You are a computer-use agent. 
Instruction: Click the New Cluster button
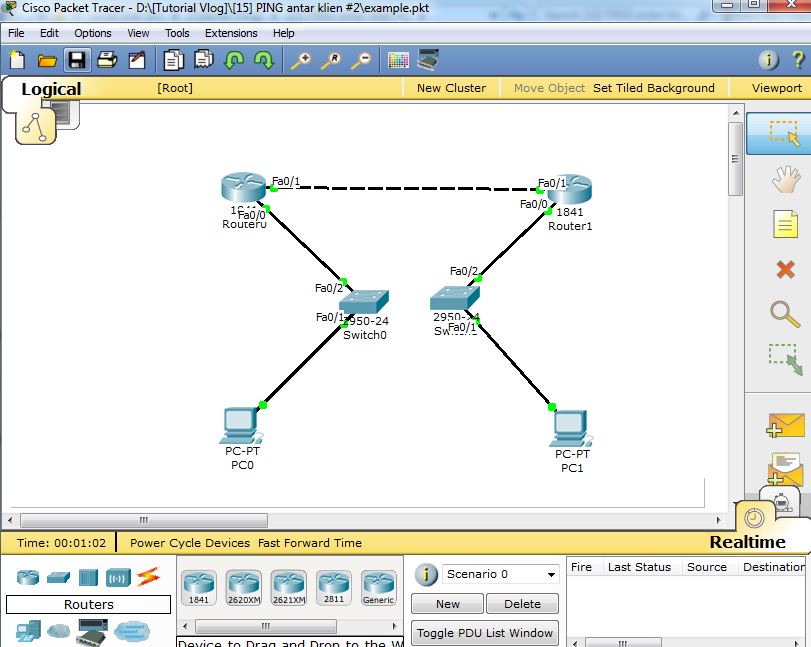click(x=452, y=88)
